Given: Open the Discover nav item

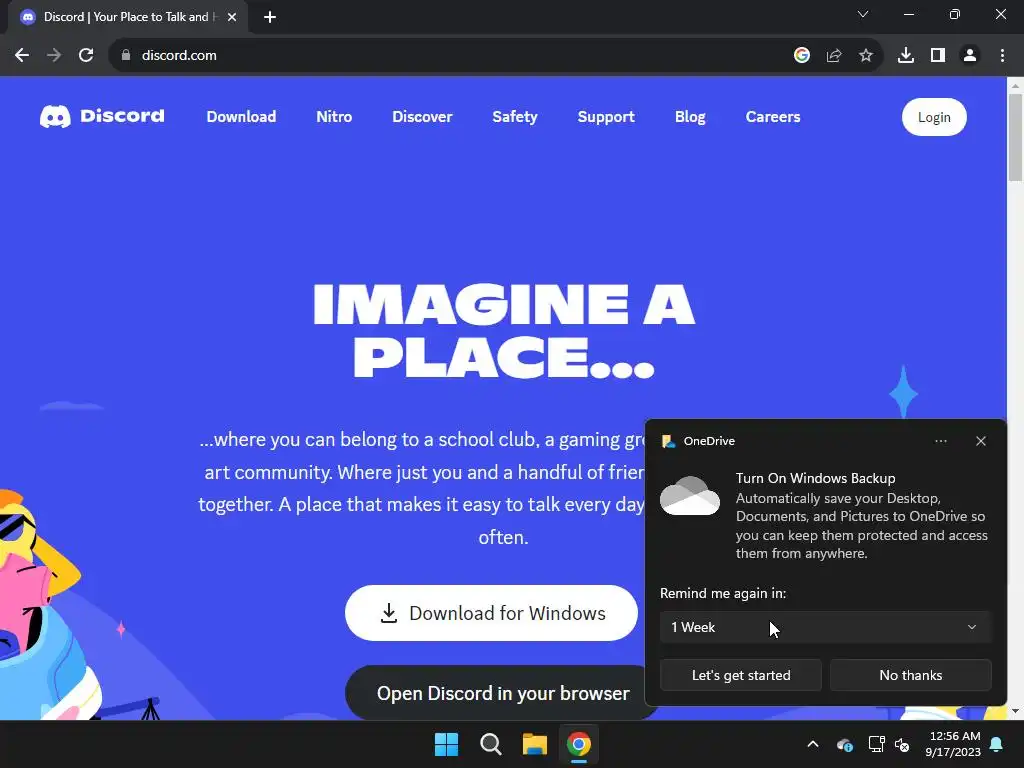Looking at the screenshot, I should tap(422, 117).
